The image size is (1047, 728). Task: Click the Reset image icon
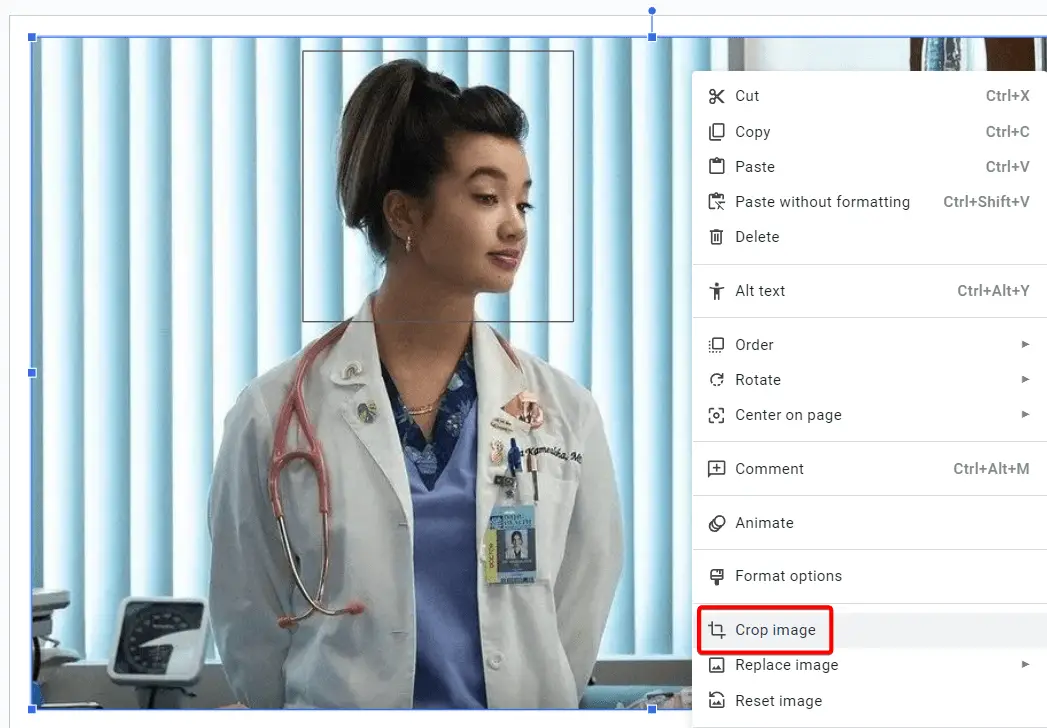(x=716, y=700)
